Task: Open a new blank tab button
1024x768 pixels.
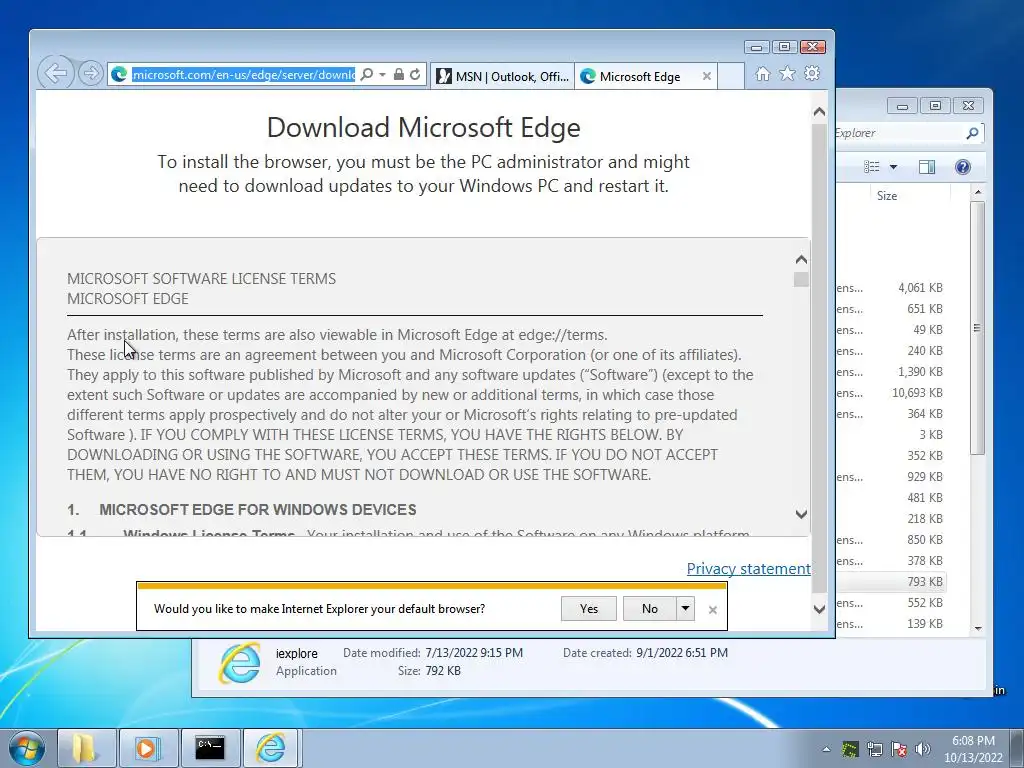Action: (731, 76)
